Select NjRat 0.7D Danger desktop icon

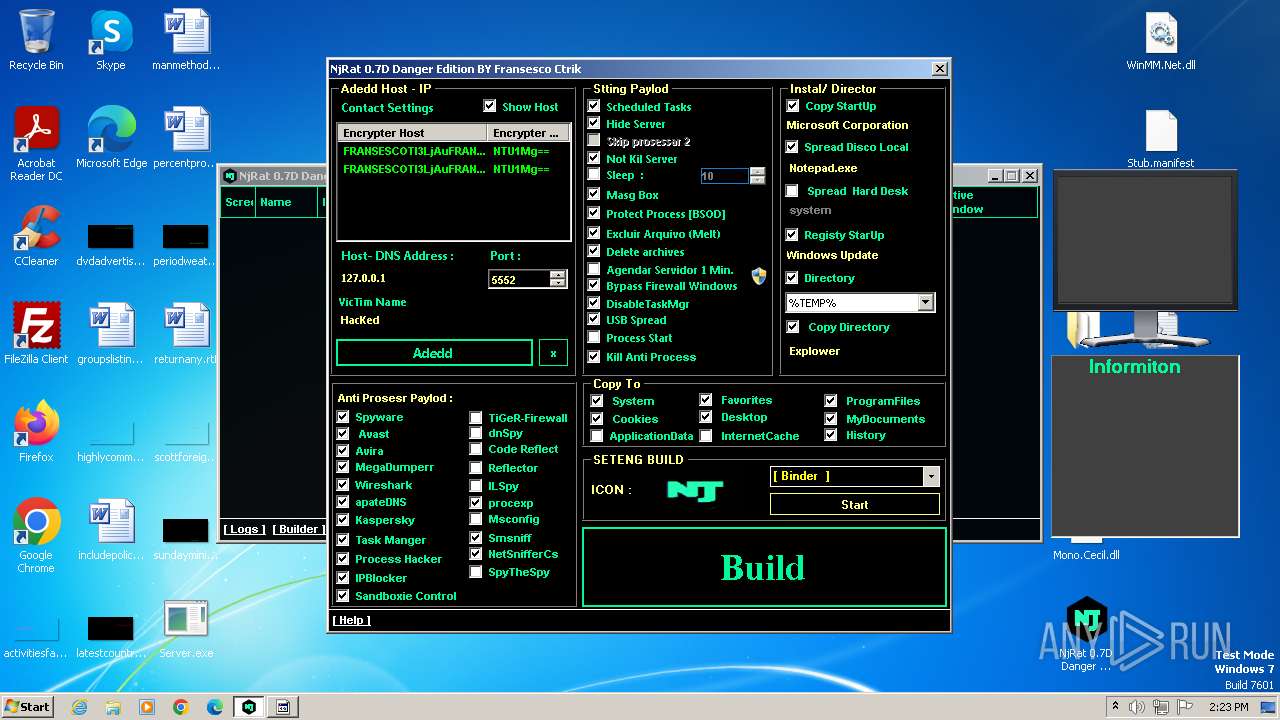pyautogui.click(x=1086, y=633)
